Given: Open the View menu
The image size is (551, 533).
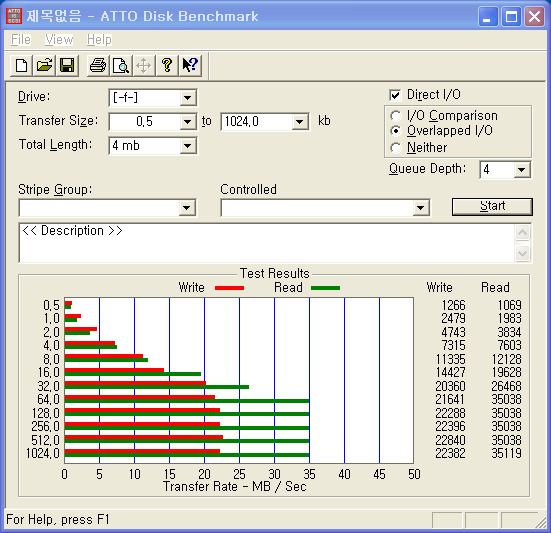Looking at the screenshot, I should tap(59, 39).
